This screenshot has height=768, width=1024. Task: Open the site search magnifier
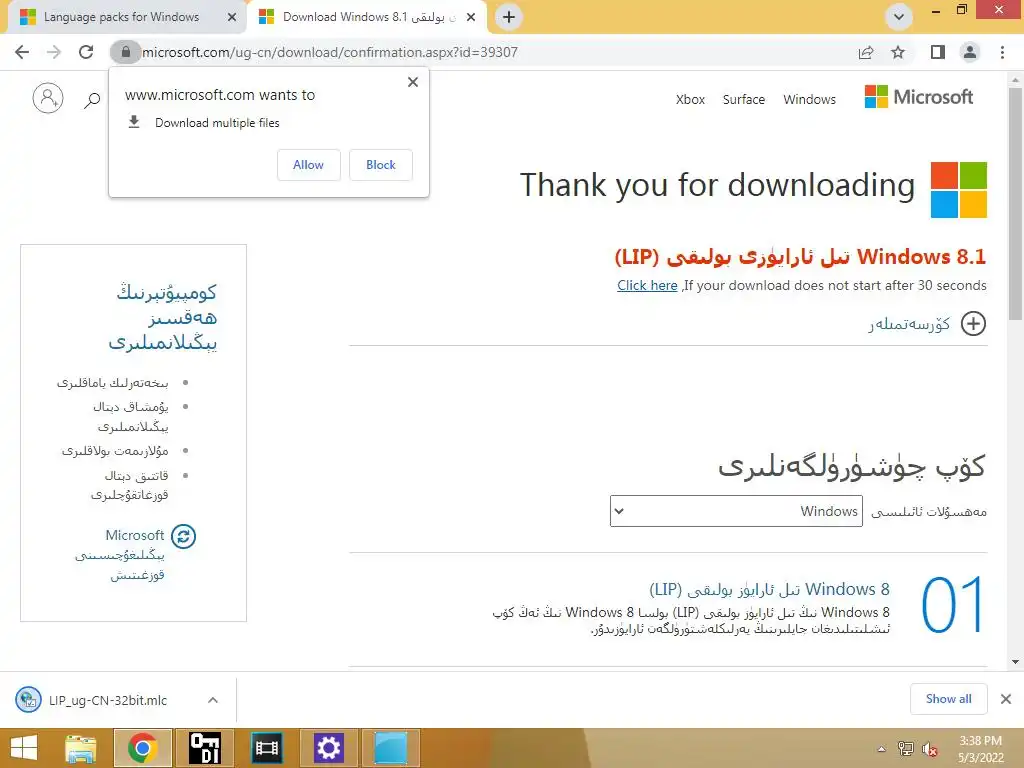92,100
